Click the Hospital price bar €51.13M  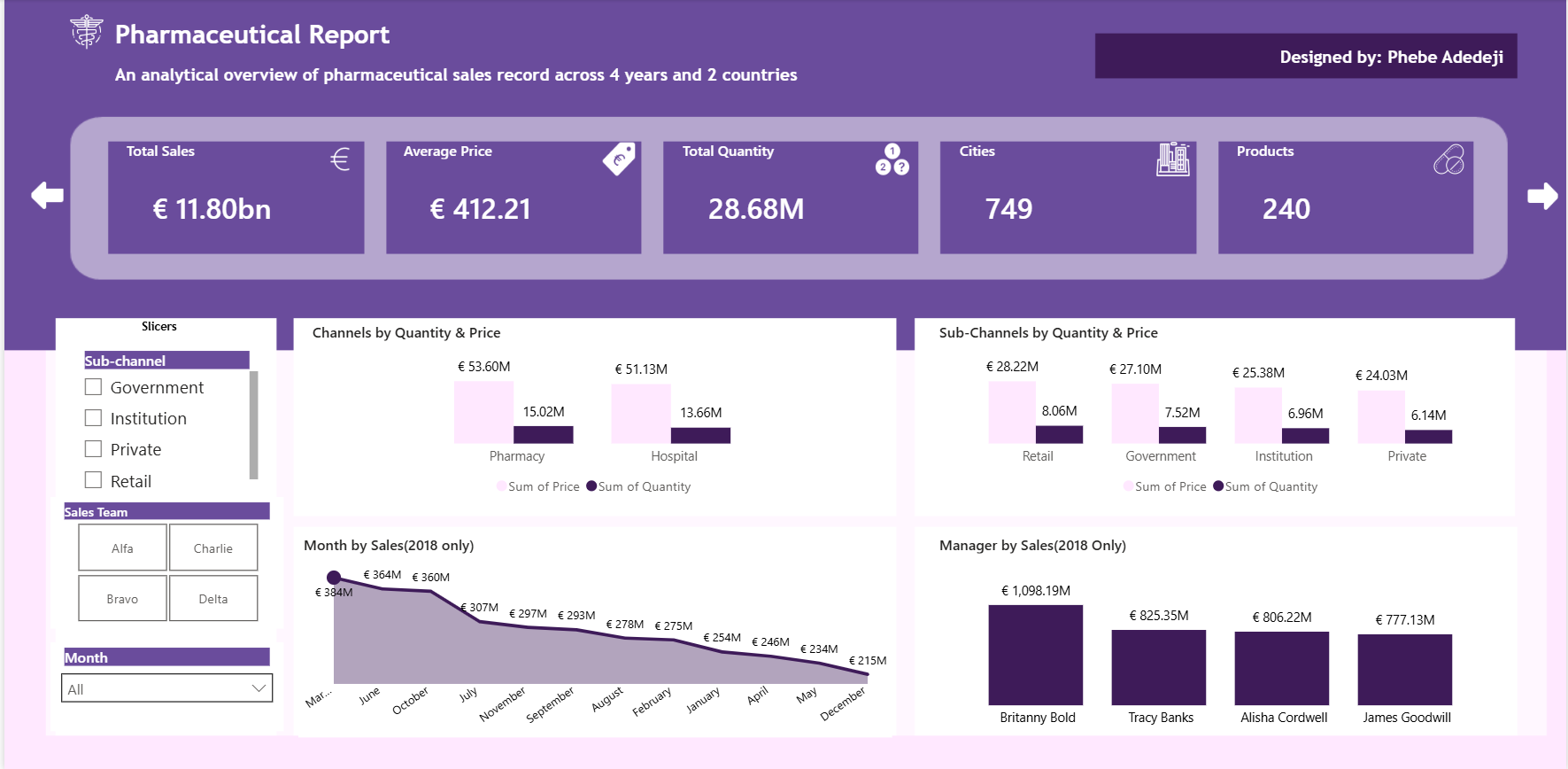pos(641,414)
